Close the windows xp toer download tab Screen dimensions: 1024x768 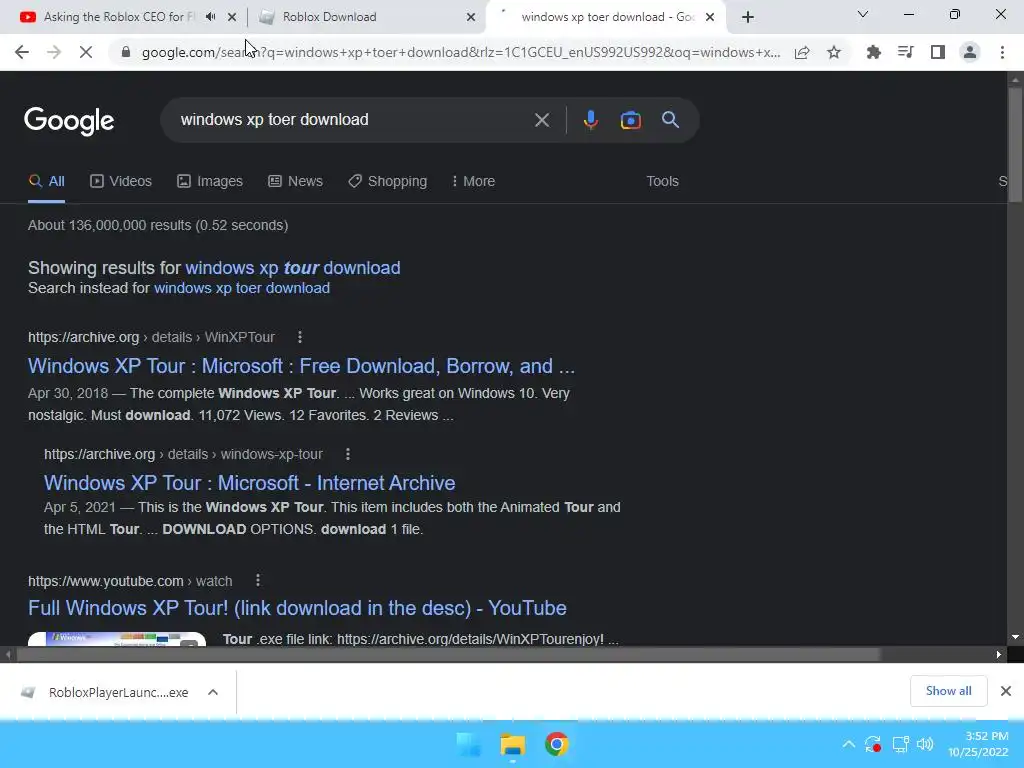[710, 17]
